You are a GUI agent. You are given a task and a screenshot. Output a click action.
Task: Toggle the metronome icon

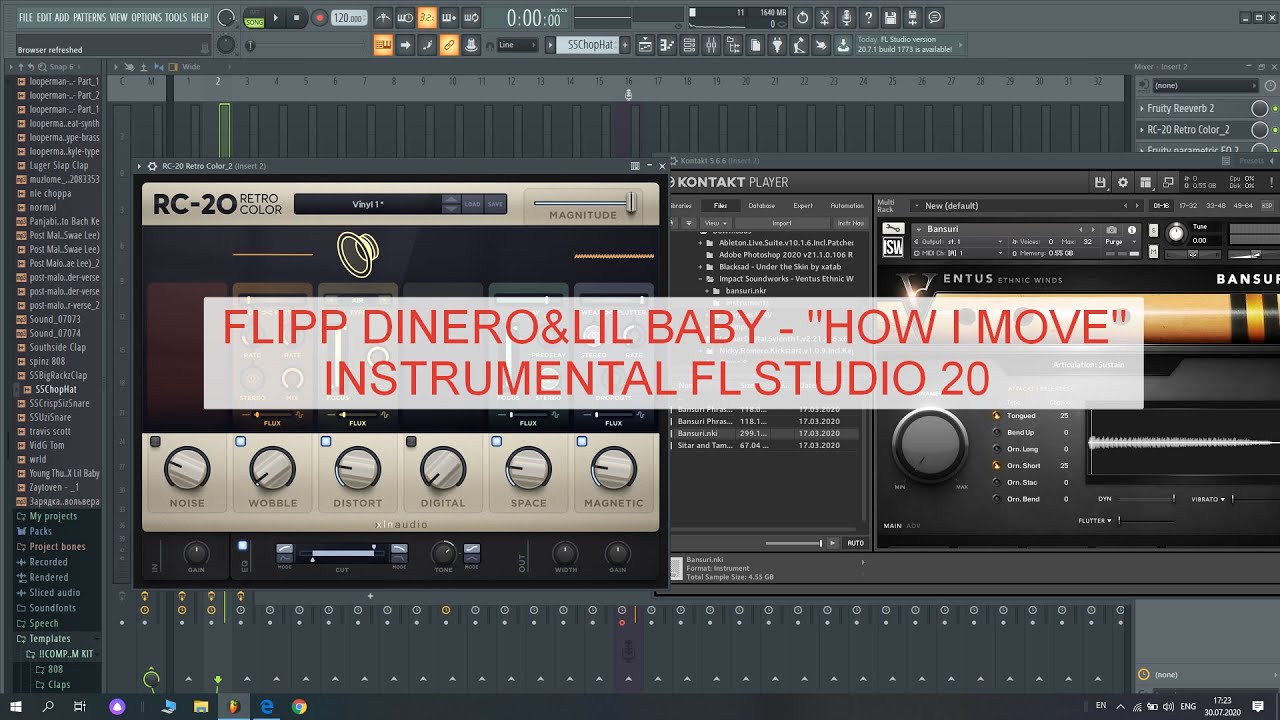click(384, 18)
